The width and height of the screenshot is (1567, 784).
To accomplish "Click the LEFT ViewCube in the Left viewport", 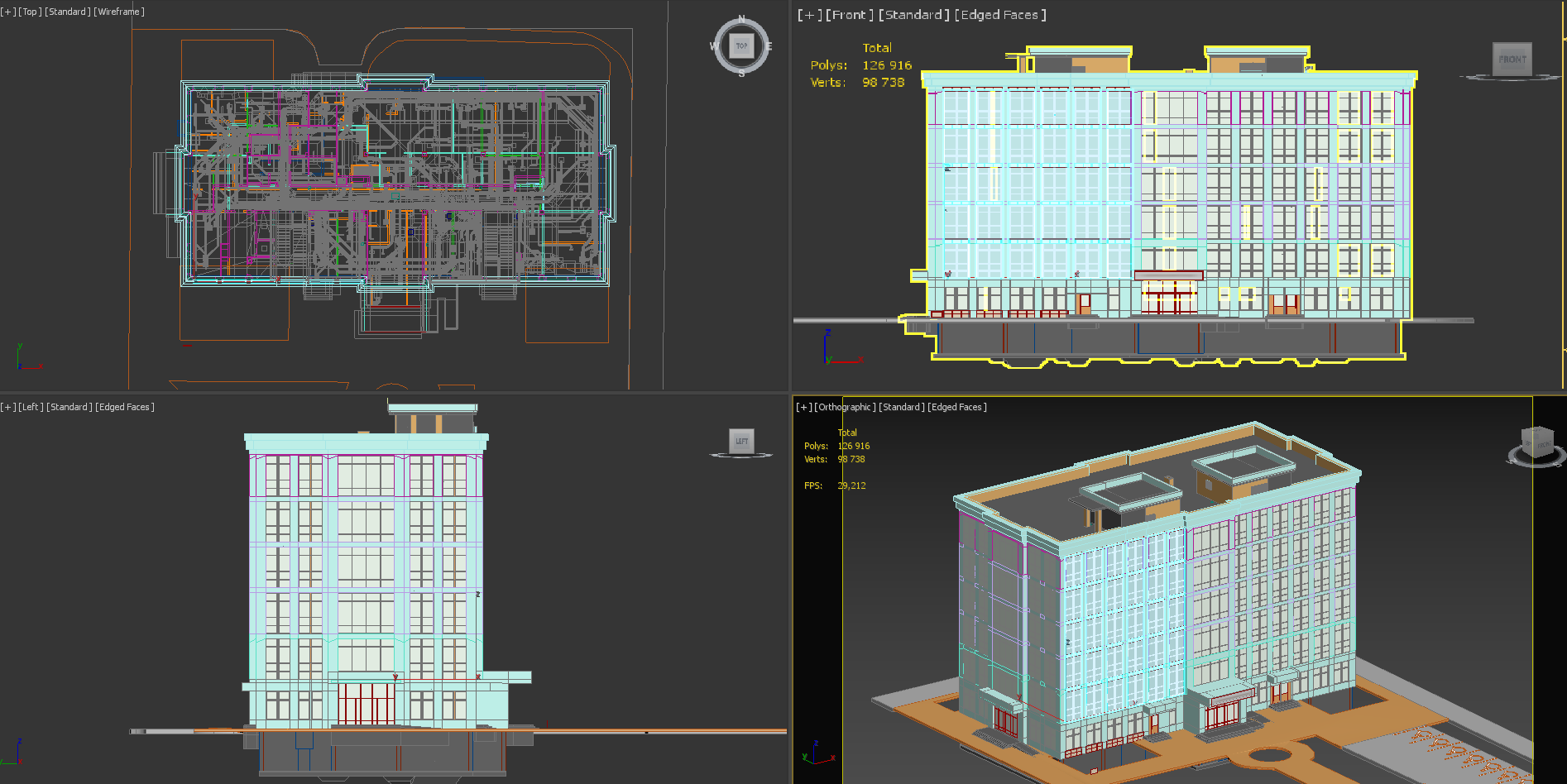I will [x=741, y=442].
